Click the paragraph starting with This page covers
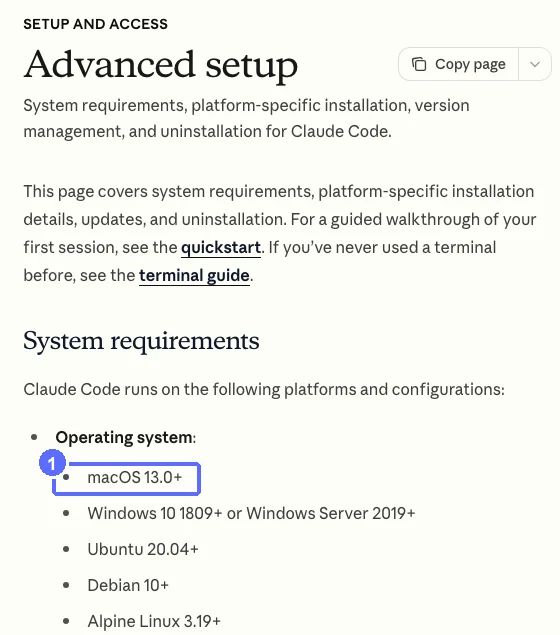This screenshot has width=560, height=635. point(279,234)
